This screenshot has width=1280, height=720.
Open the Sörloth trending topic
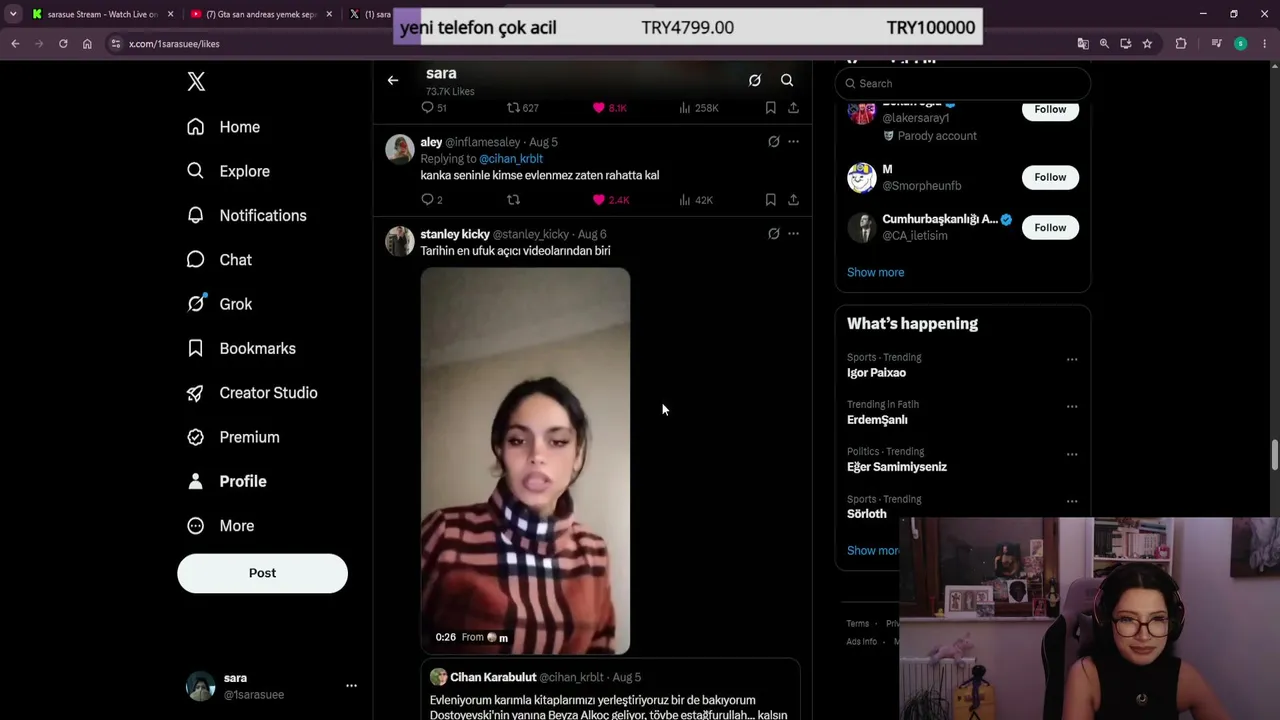click(867, 514)
